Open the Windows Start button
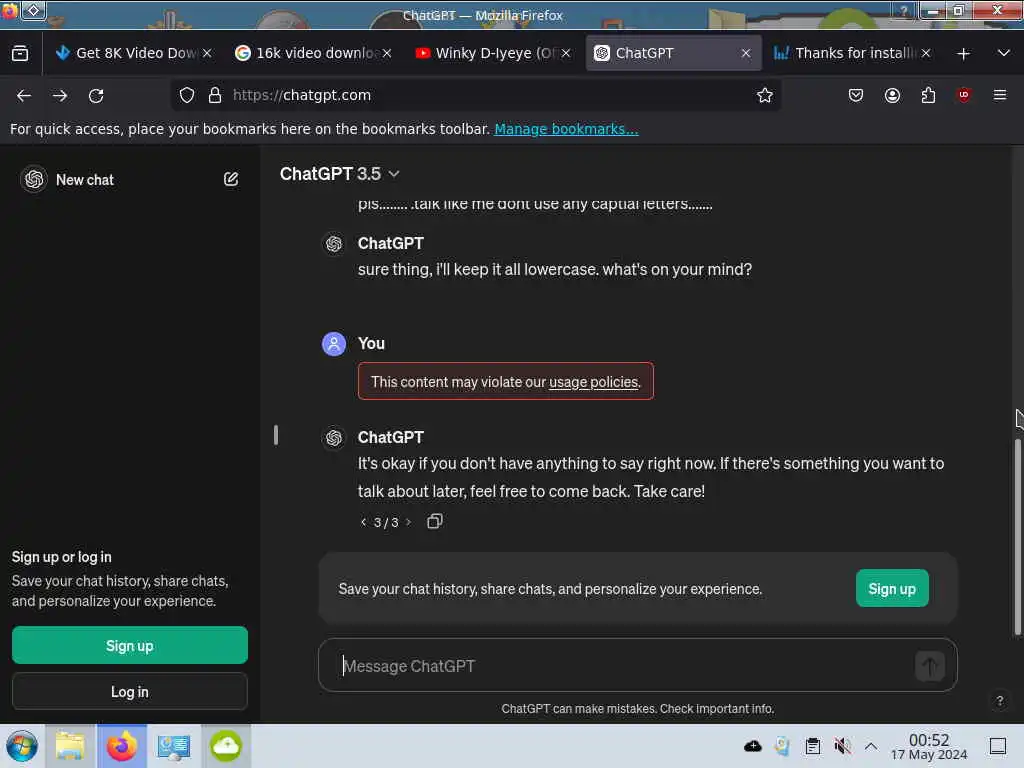Image resolution: width=1024 pixels, height=768 pixels. (x=22, y=746)
